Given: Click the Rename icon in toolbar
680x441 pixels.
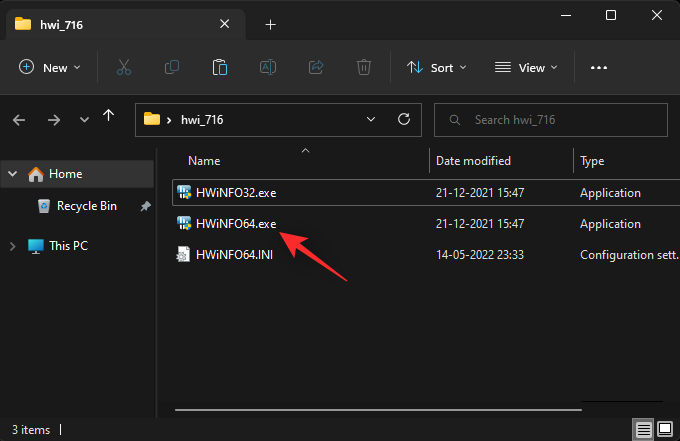Looking at the screenshot, I should 268,68.
